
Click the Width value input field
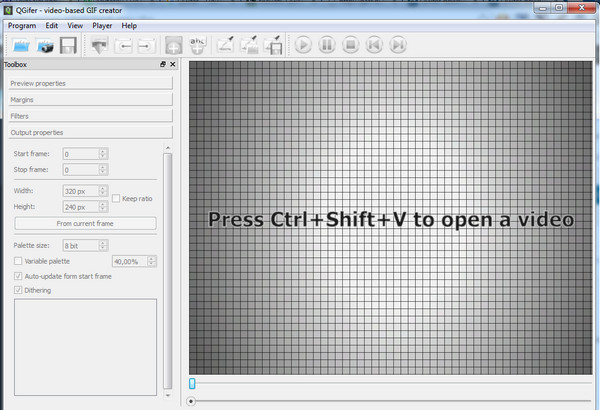pyautogui.click(x=80, y=190)
